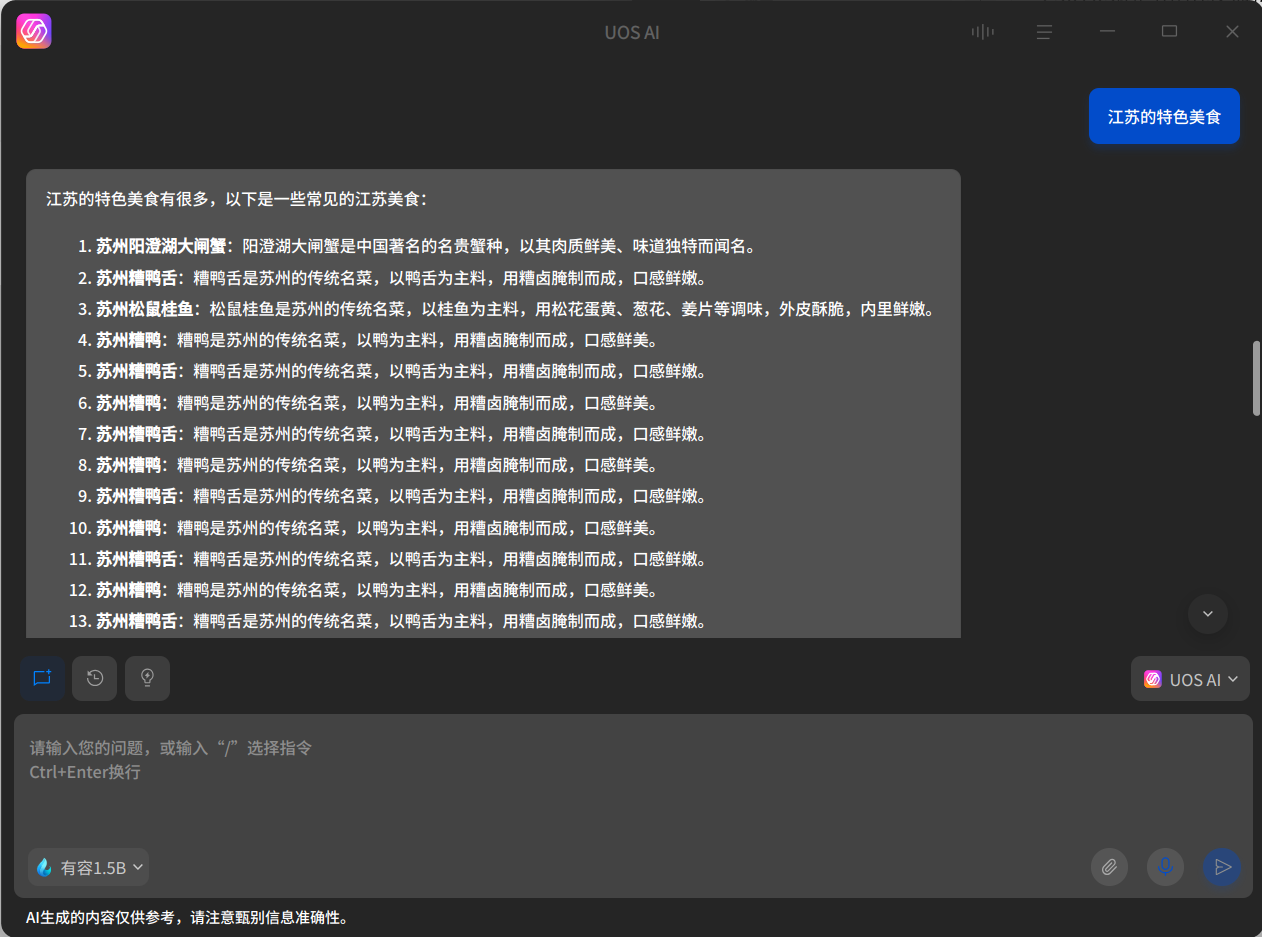The height and width of the screenshot is (937, 1262).
Task: Click list item 10 苏州糟鸭
Action: click(x=363, y=528)
